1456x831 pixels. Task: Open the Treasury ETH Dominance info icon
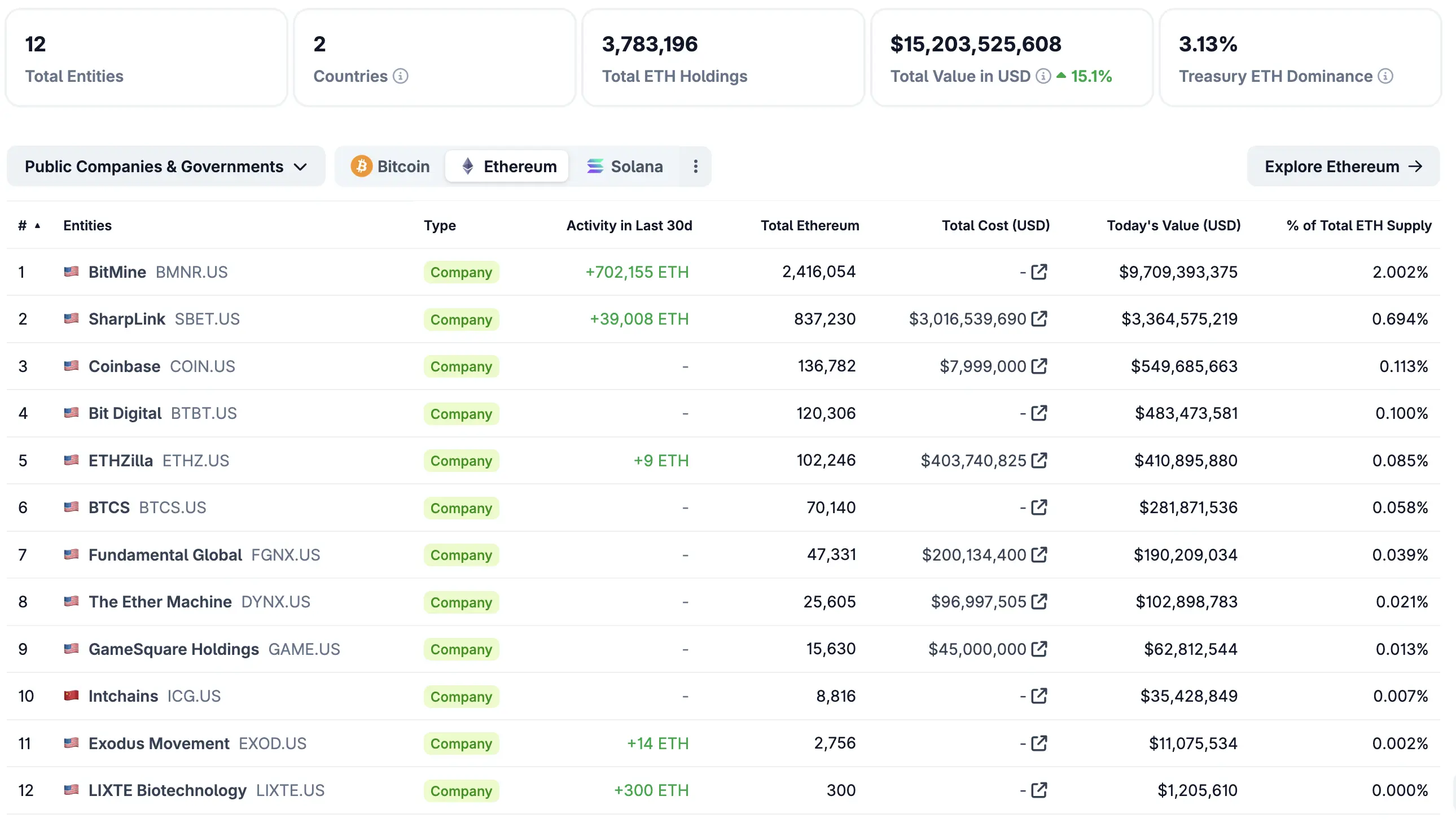(x=1387, y=76)
